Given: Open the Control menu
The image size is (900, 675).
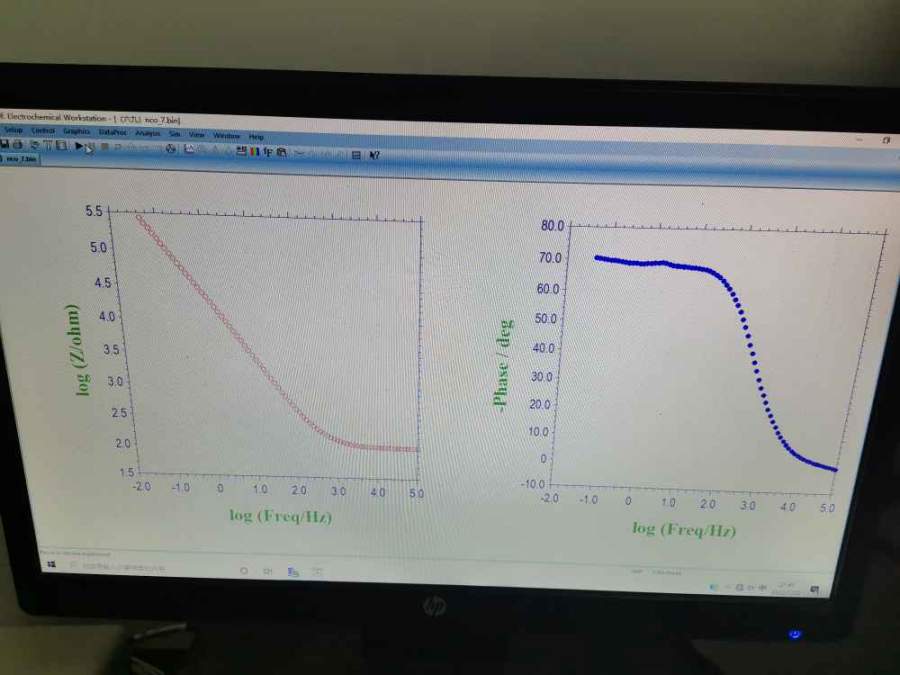Looking at the screenshot, I should point(43,131).
